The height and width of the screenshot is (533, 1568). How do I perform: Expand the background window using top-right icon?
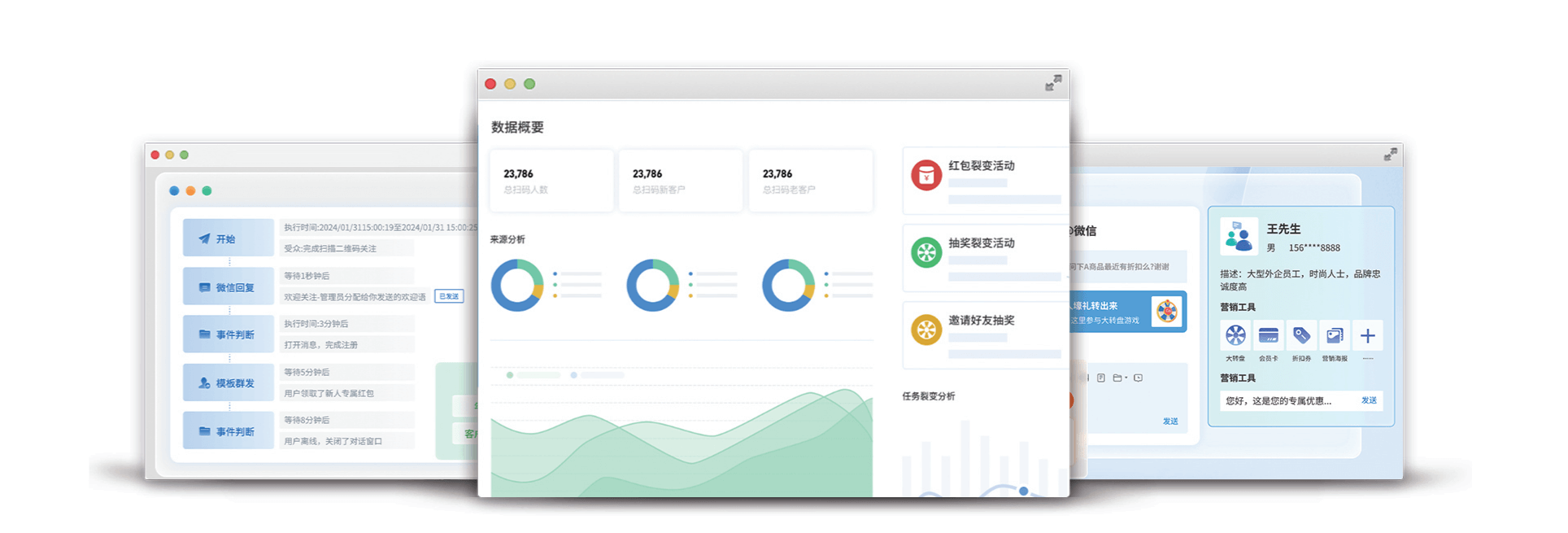(x=1391, y=154)
